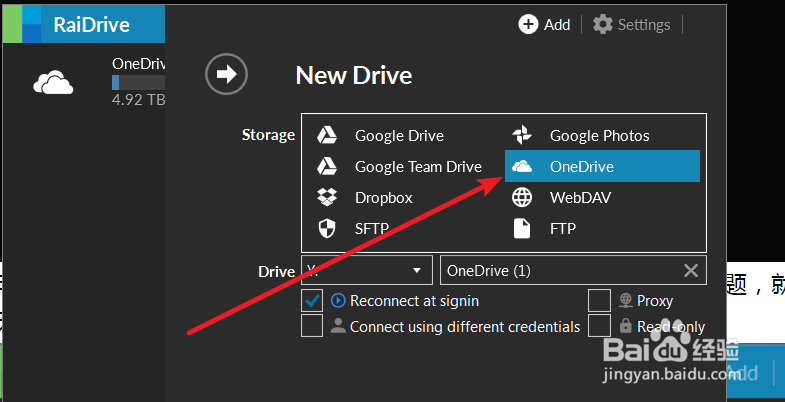This screenshot has height=402, width=785.
Task: Click the OneDrive cloud icon in Storage list
Action: pyautogui.click(x=522, y=167)
